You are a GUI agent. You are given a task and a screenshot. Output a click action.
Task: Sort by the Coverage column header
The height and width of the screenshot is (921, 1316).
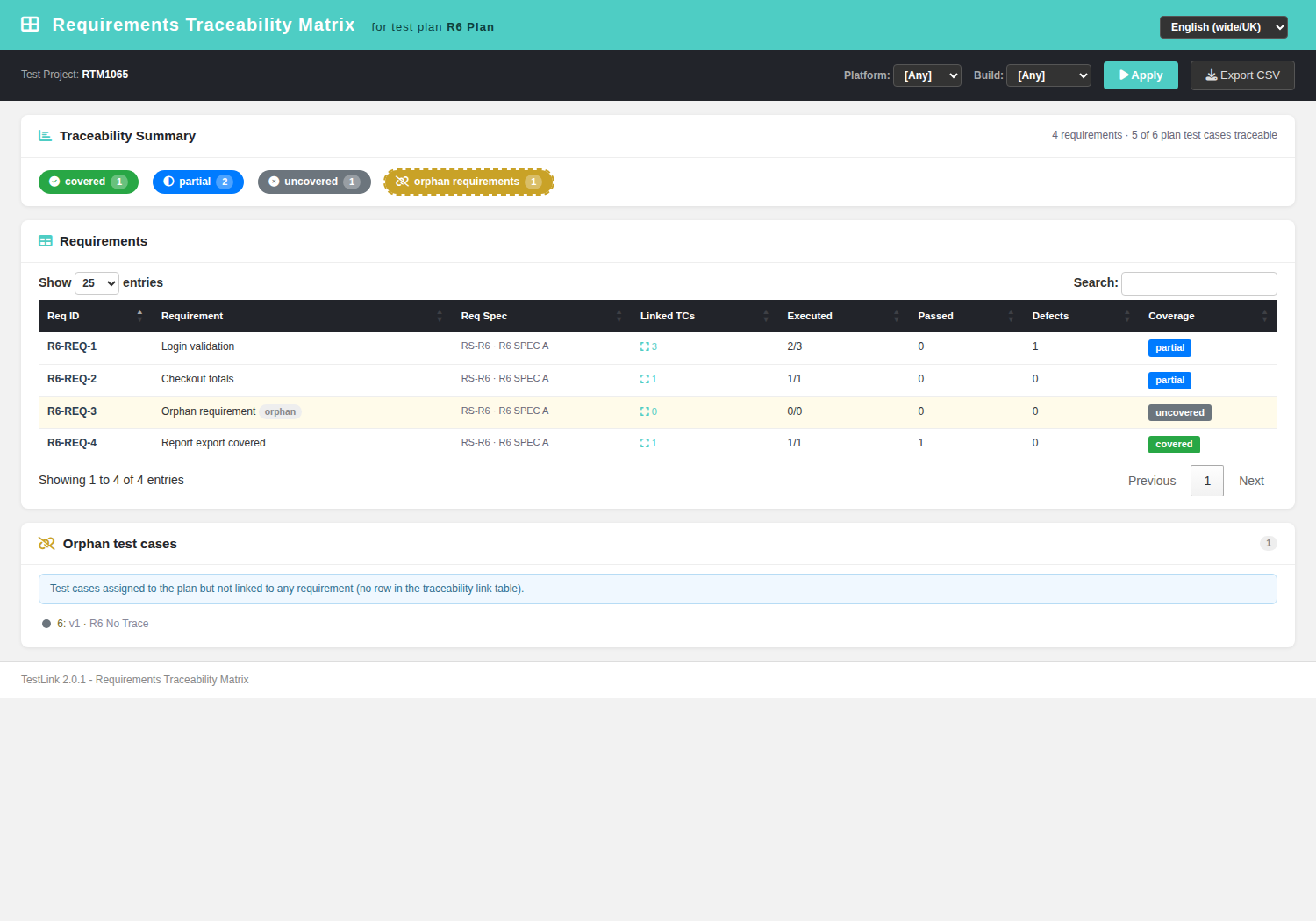pos(1208,316)
